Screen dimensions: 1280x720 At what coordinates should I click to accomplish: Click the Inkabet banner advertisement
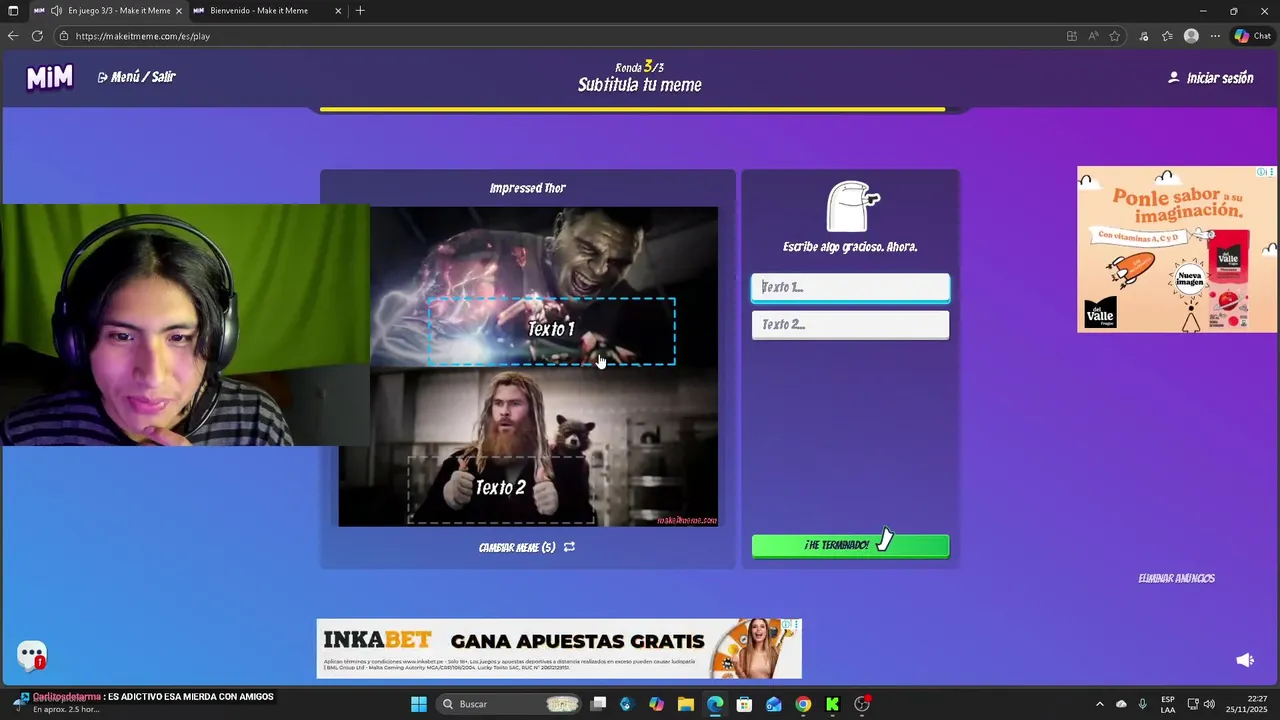click(x=559, y=649)
